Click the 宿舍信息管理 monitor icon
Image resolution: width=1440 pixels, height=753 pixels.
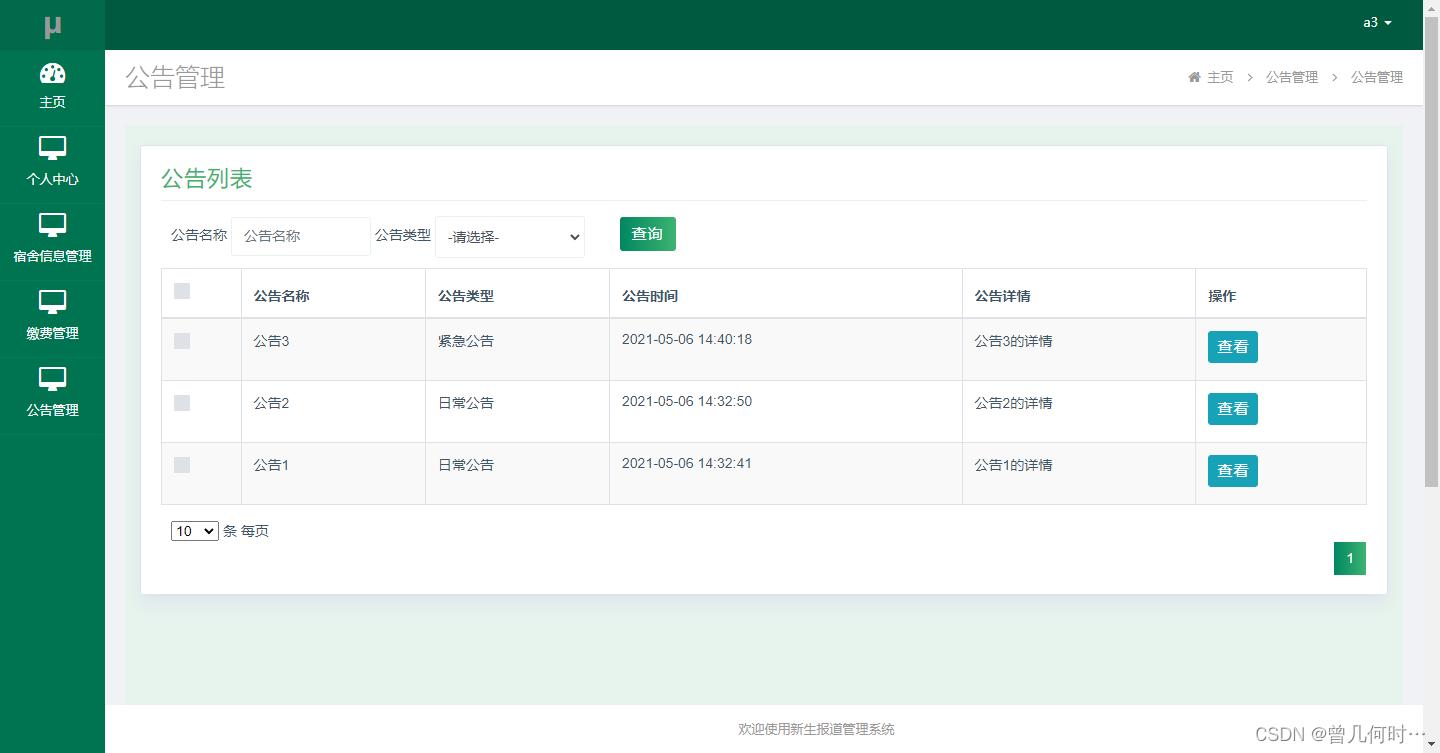[52, 226]
